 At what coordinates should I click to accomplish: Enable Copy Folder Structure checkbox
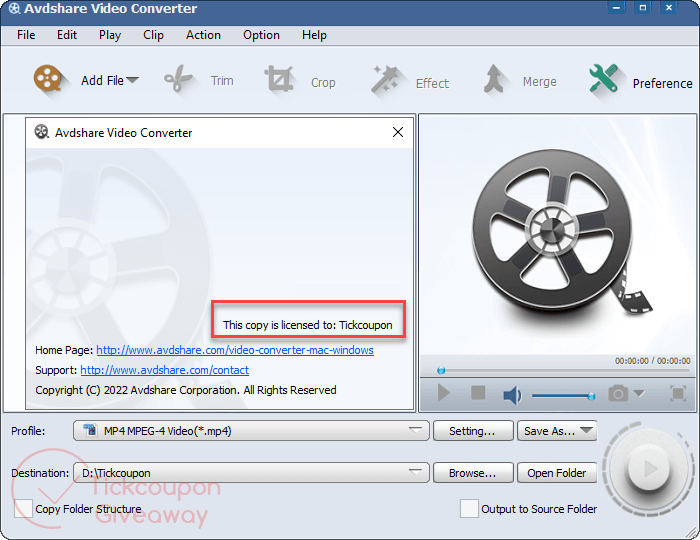[23, 509]
